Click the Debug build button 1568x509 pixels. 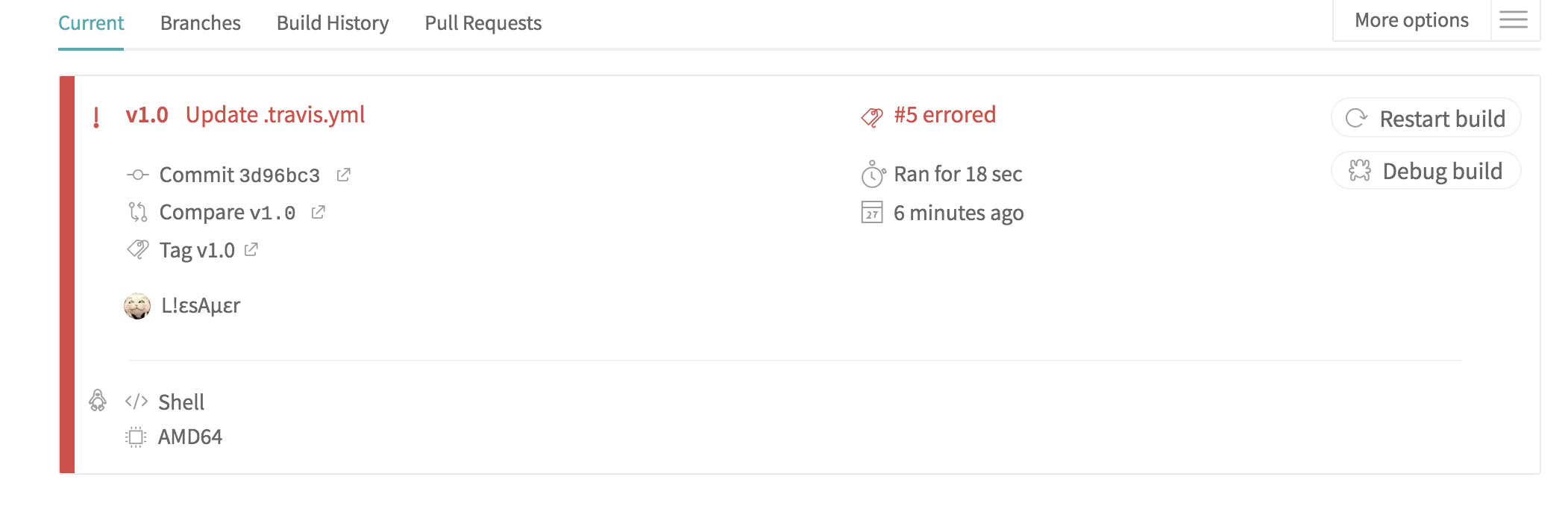1426,171
